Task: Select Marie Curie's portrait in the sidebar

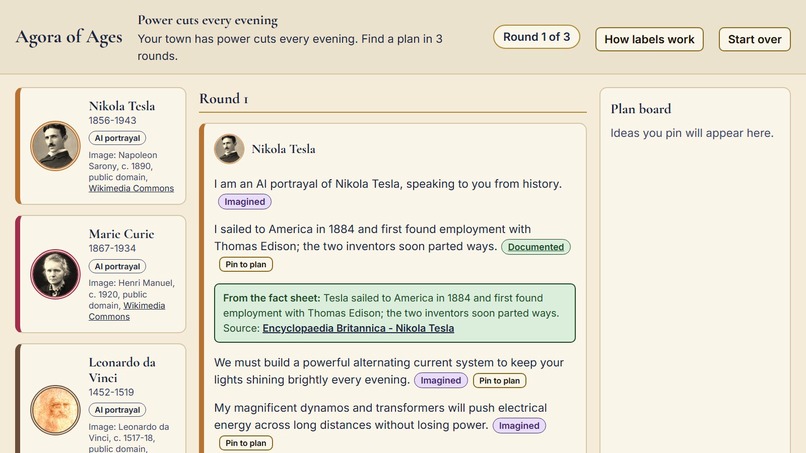Action: (x=56, y=274)
